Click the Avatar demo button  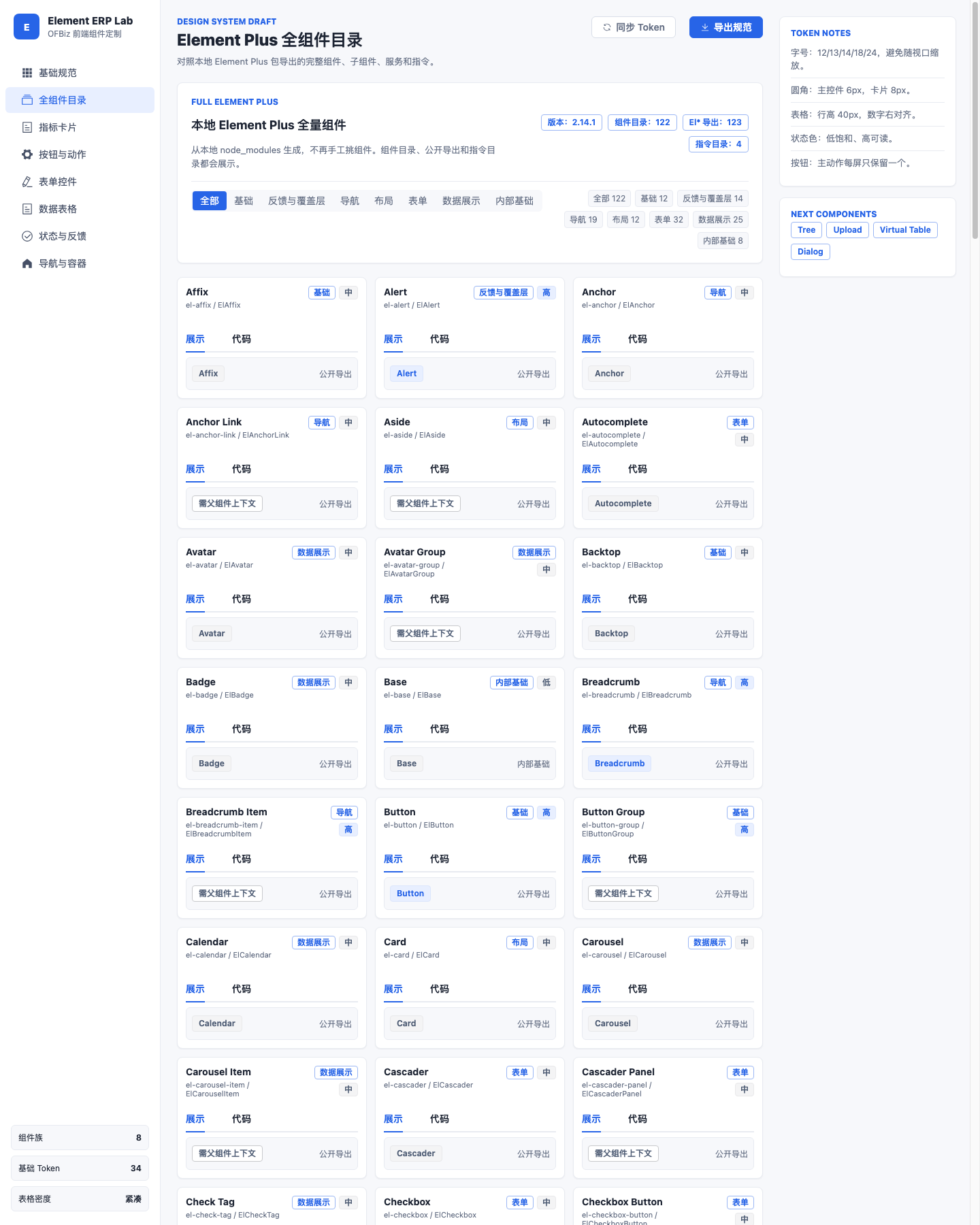(x=212, y=634)
